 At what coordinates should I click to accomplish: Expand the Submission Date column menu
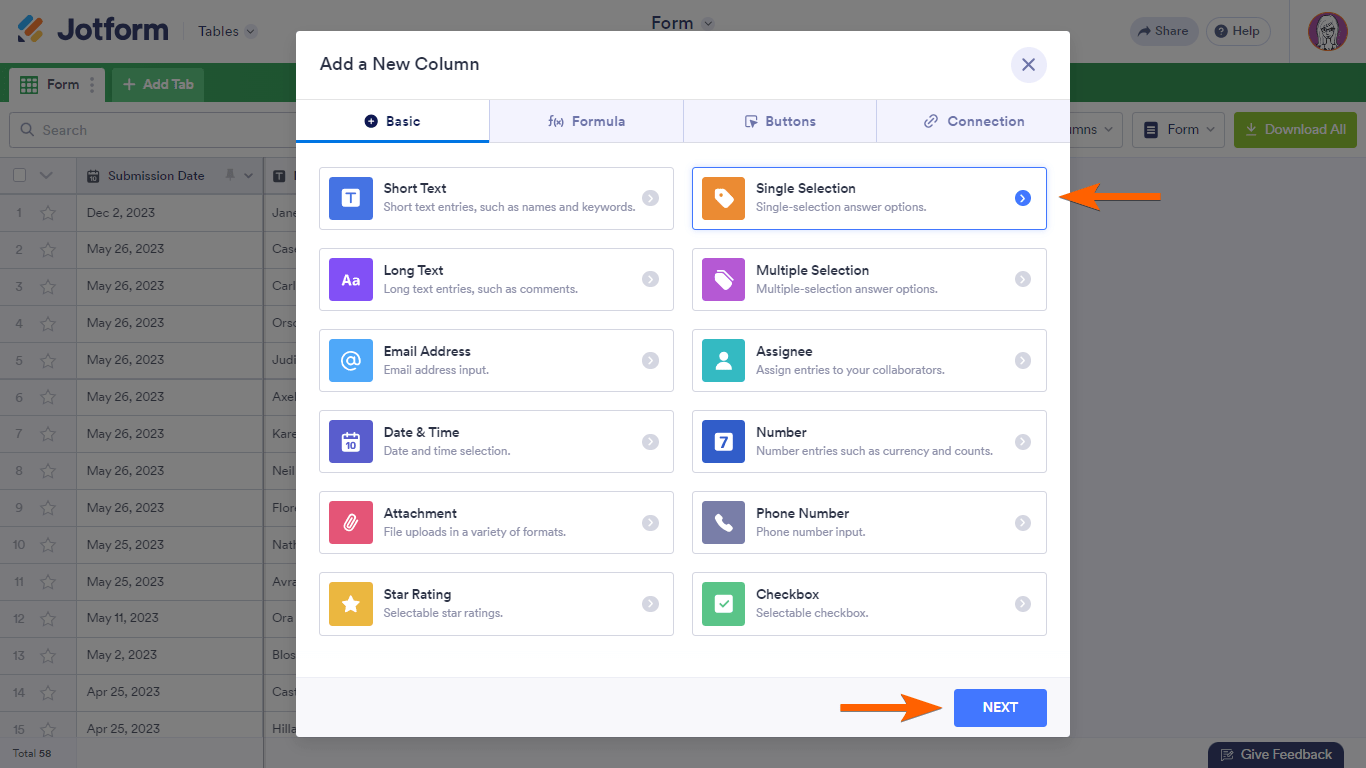pos(249,176)
